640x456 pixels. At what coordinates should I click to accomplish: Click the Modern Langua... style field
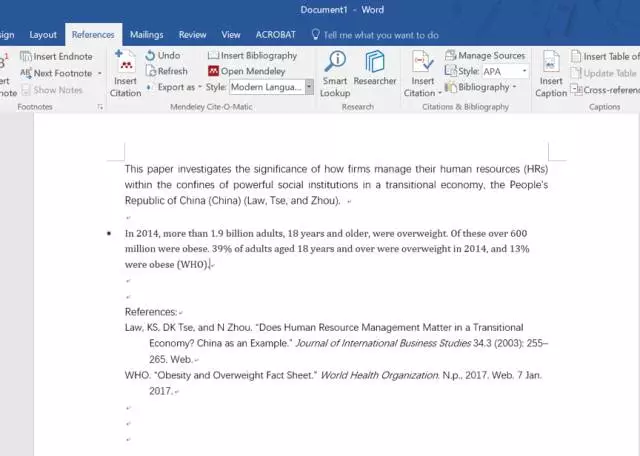267,87
